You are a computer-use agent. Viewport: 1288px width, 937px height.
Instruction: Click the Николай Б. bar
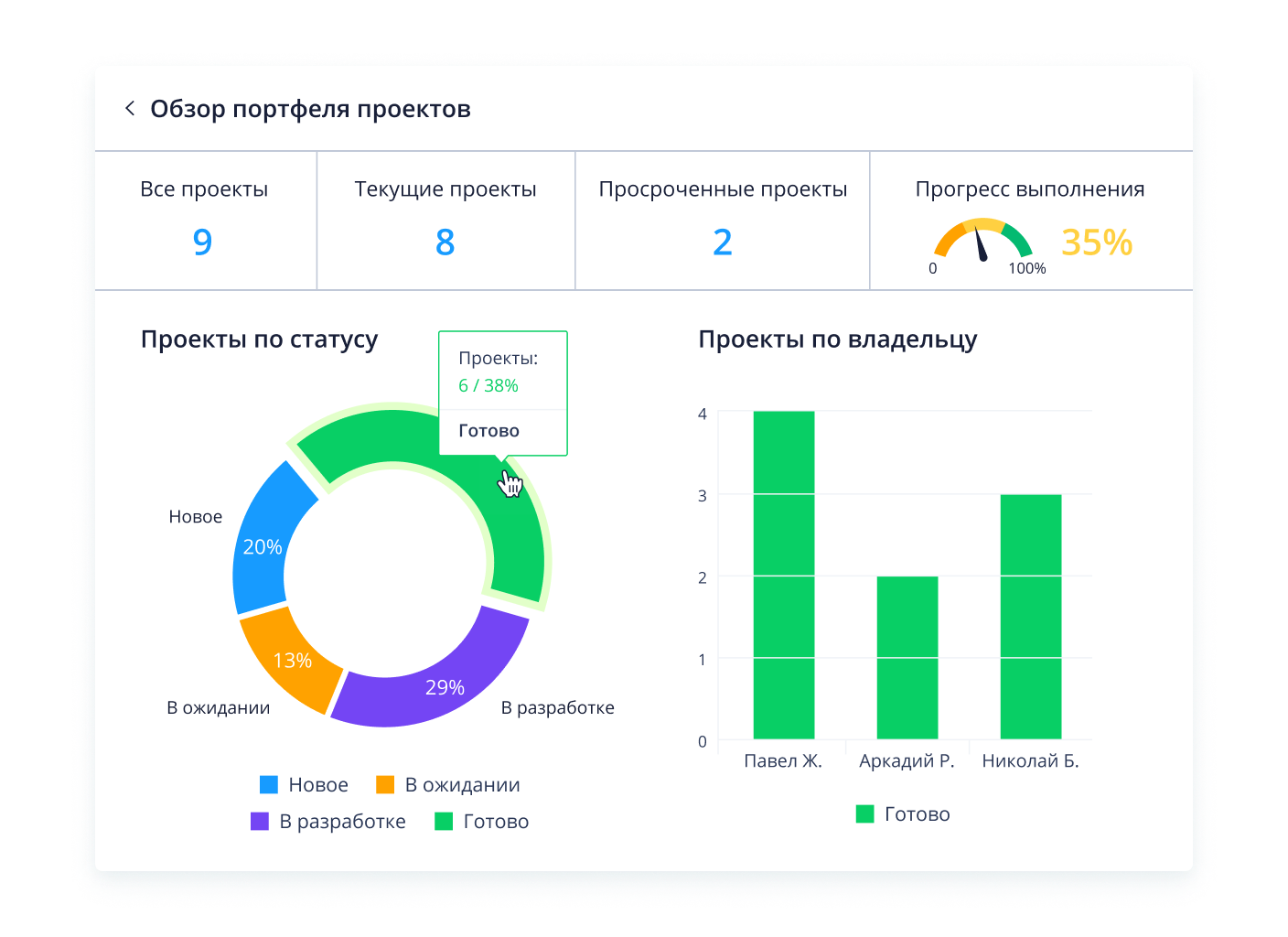pos(1031,616)
